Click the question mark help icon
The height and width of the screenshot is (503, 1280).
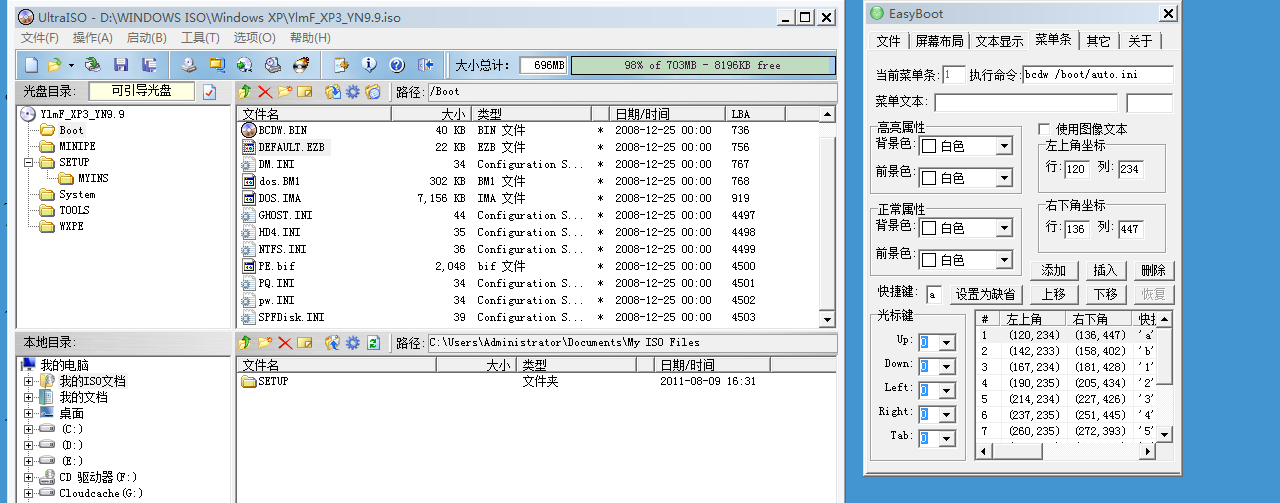397,65
